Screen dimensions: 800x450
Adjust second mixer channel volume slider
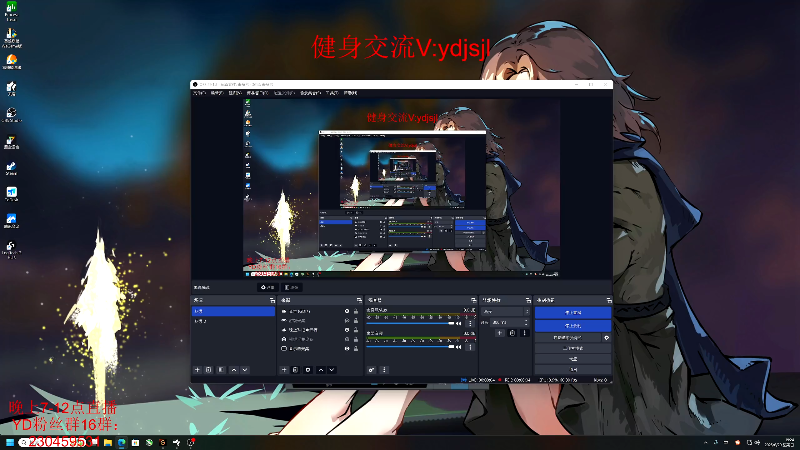tap(410, 347)
